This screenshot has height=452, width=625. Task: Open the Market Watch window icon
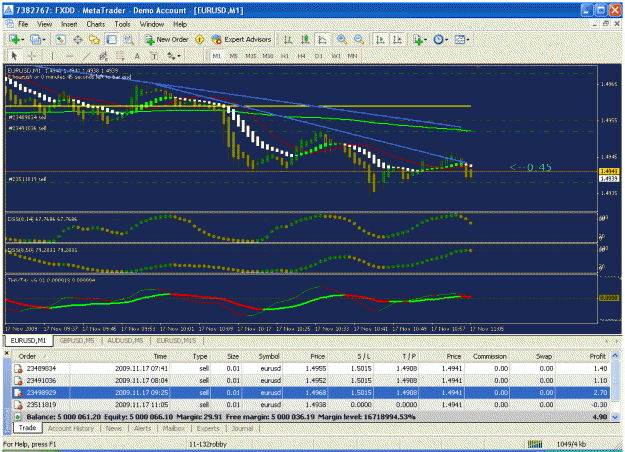[61, 39]
